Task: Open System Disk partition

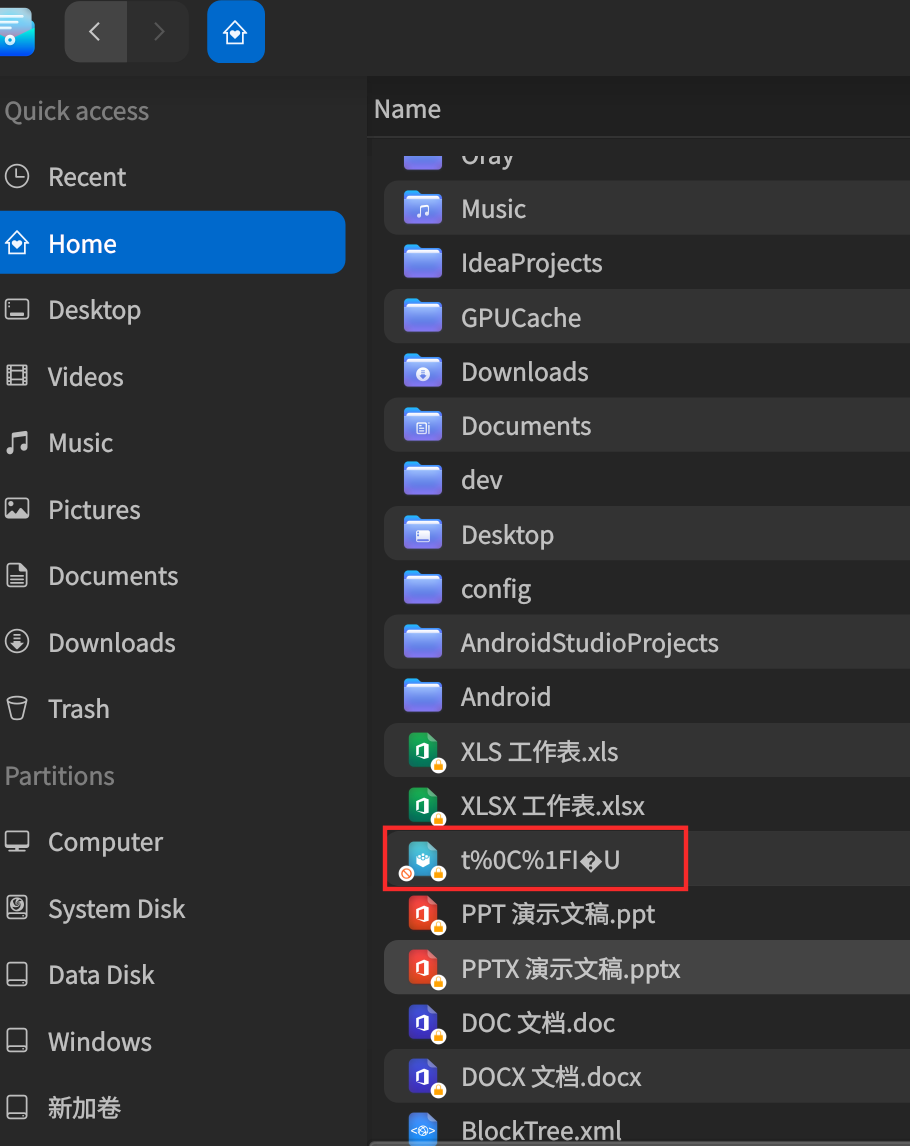Action: 172,908
